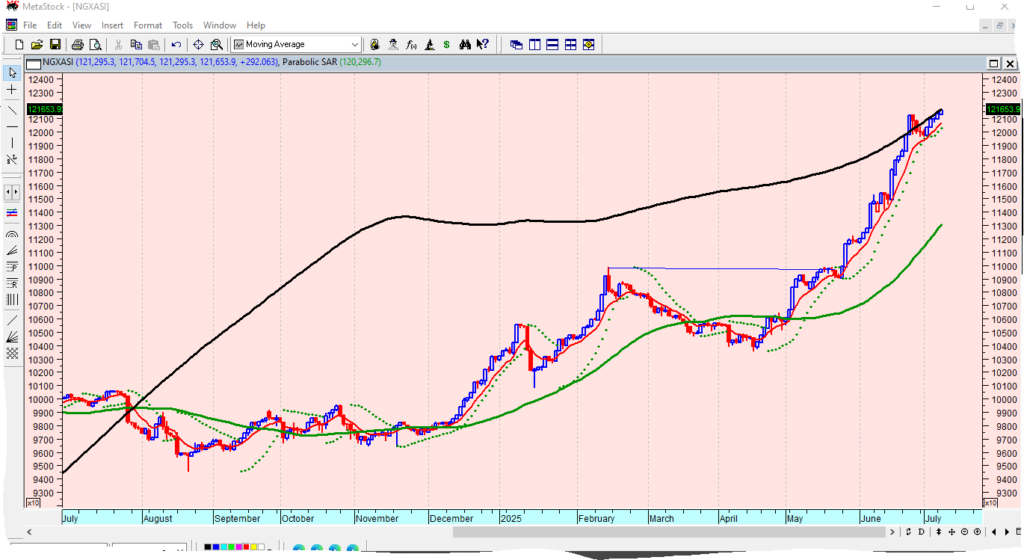Click the Print icon in toolbar

point(76,44)
